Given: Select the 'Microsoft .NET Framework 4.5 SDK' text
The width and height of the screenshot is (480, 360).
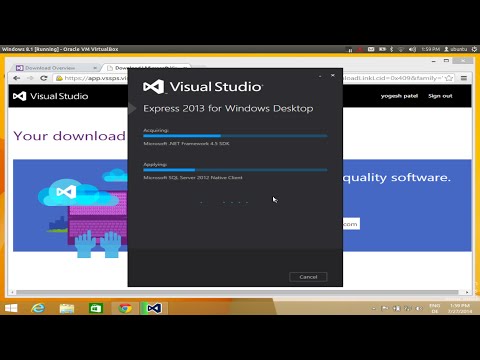Looking at the screenshot, I should 186,144.
